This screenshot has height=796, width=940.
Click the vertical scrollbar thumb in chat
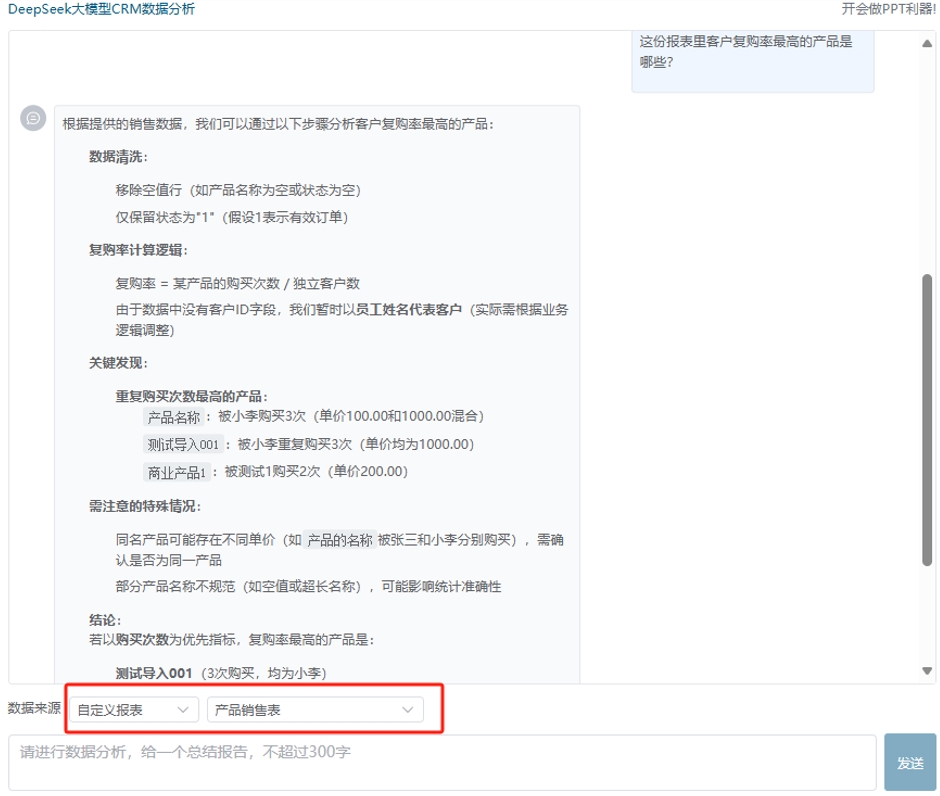click(927, 420)
